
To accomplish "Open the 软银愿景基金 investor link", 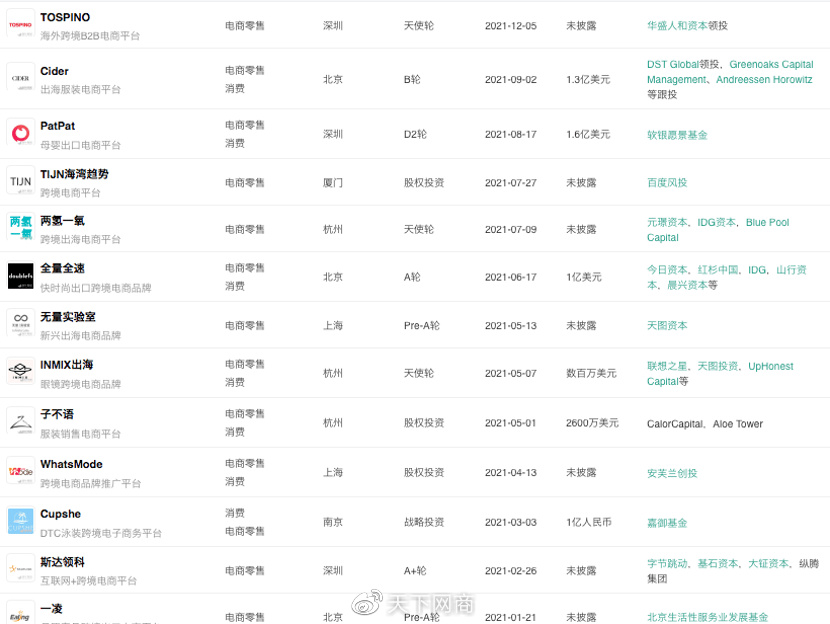I will (677, 135).
